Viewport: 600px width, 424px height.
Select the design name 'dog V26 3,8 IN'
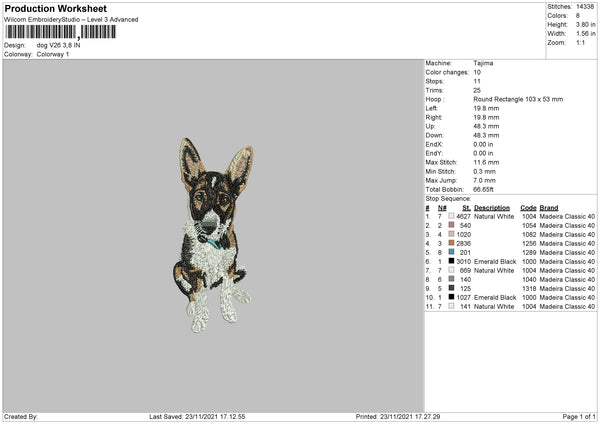click(x=59, y=45)
